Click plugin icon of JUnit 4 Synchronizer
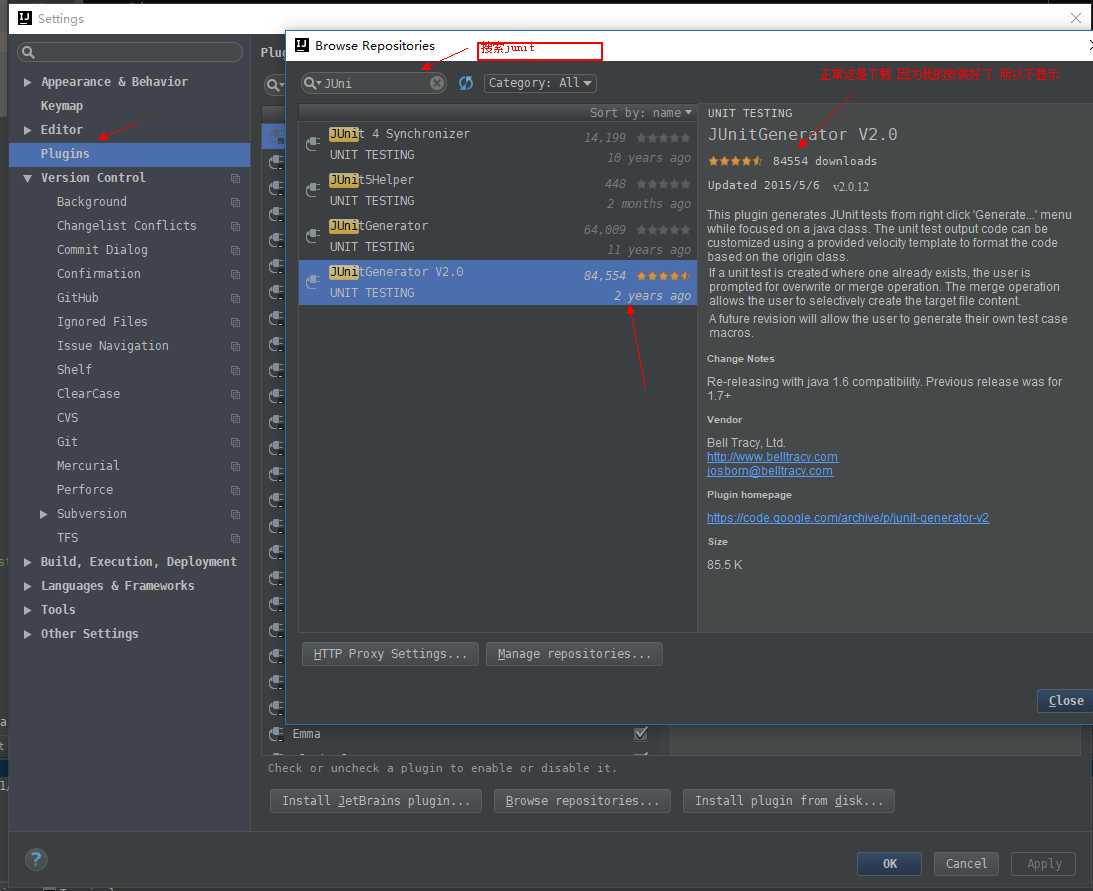This screenshot has width=1093, height=891. [313, 144]
